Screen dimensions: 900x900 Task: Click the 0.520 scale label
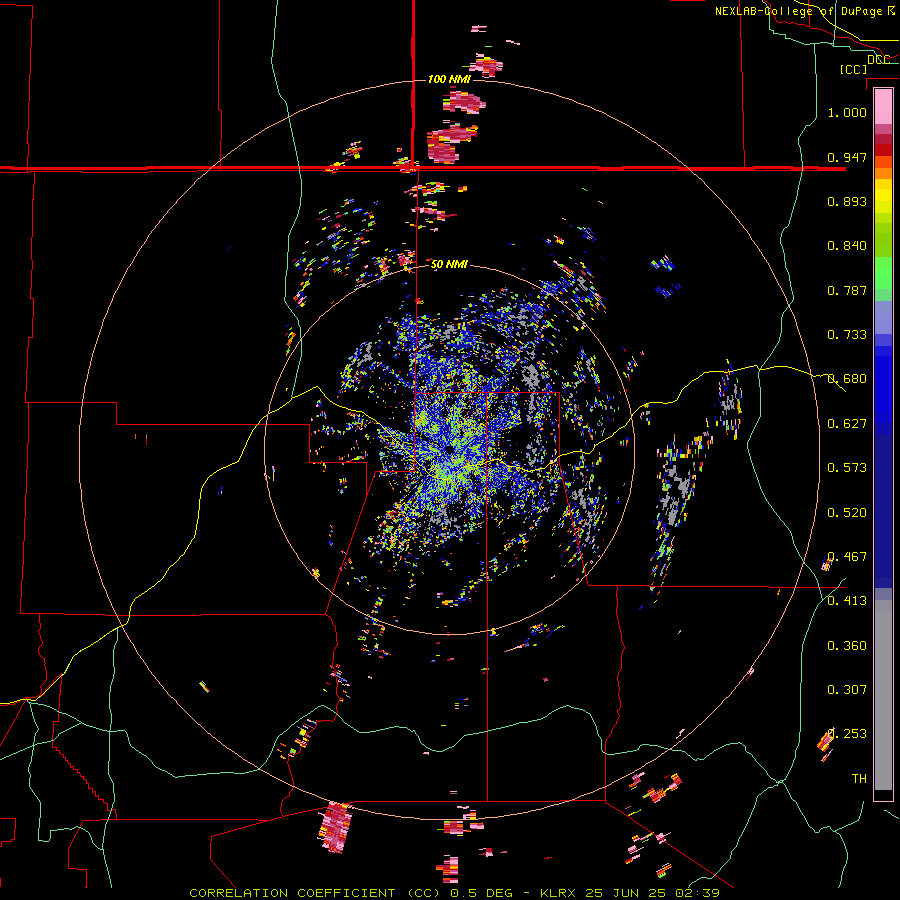(847, 513)
